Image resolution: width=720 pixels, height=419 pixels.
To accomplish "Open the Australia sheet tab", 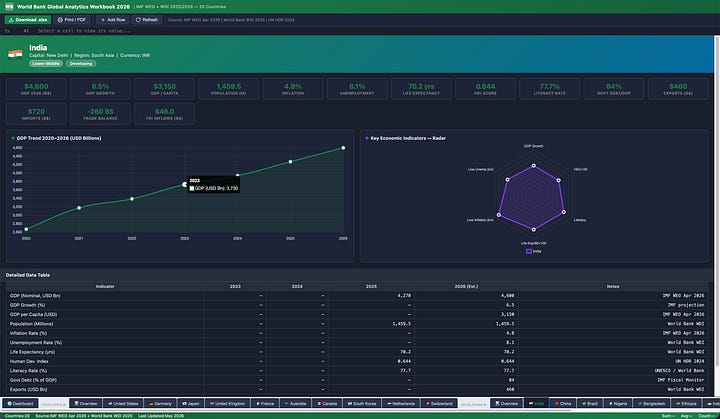I will click(x=295, y=403).
